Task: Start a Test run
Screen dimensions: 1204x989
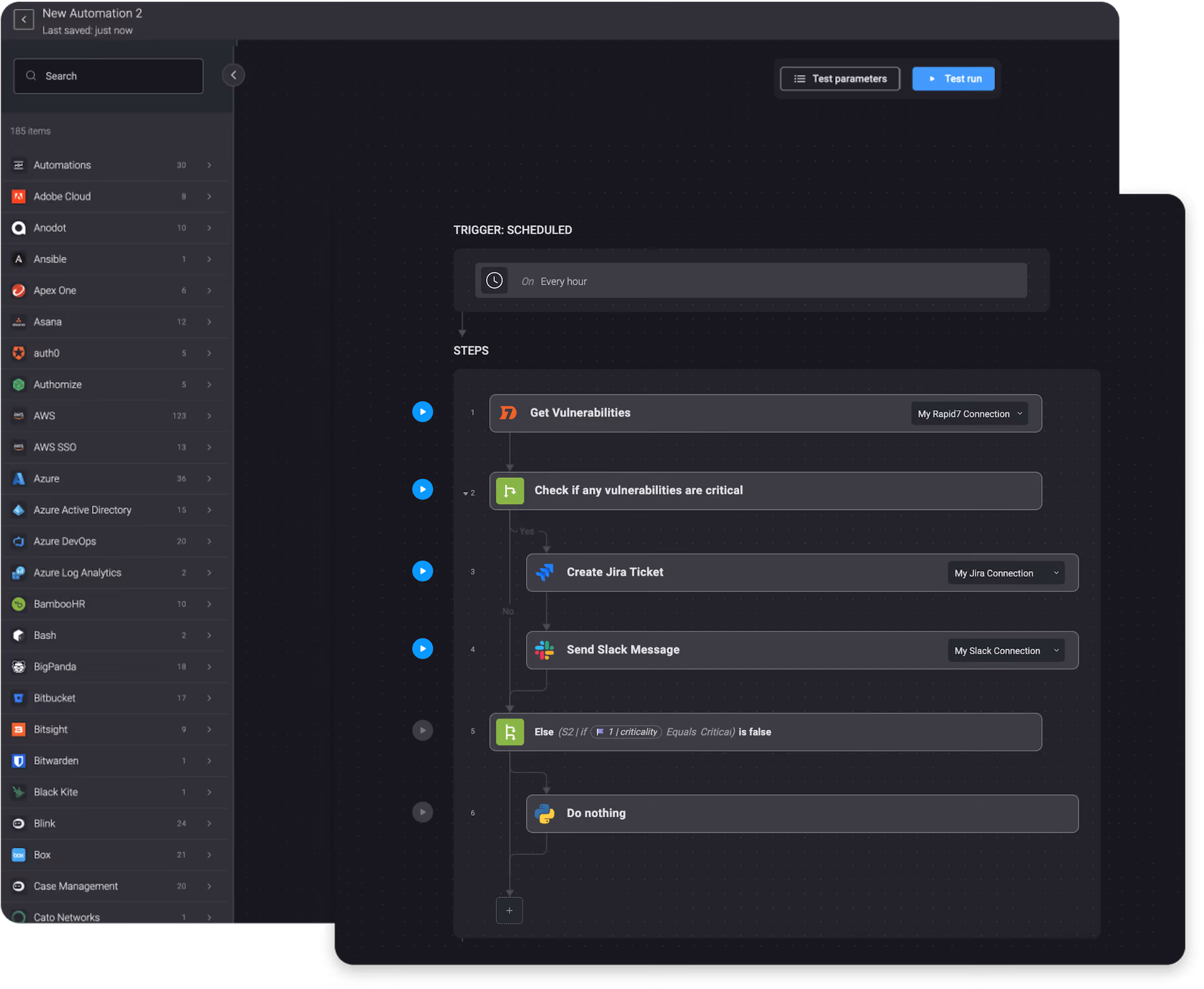Action: (x=953, y=79)
